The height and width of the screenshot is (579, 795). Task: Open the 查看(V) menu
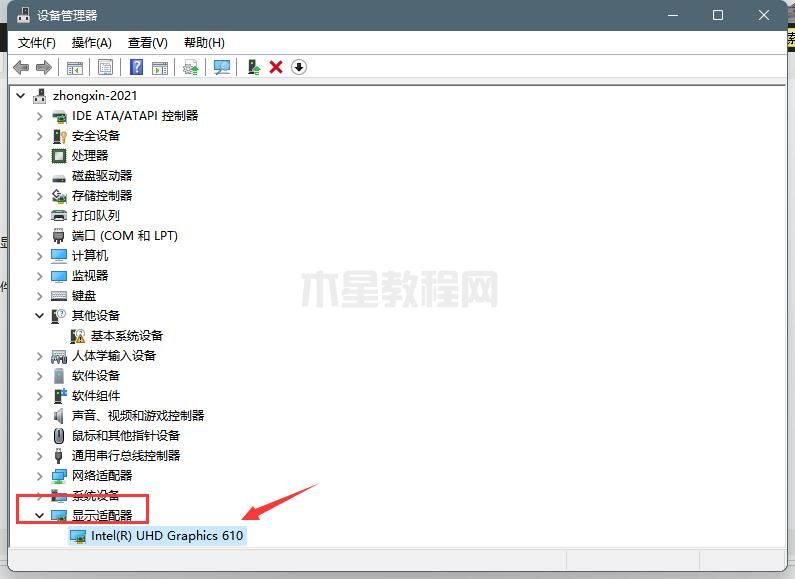148,43
